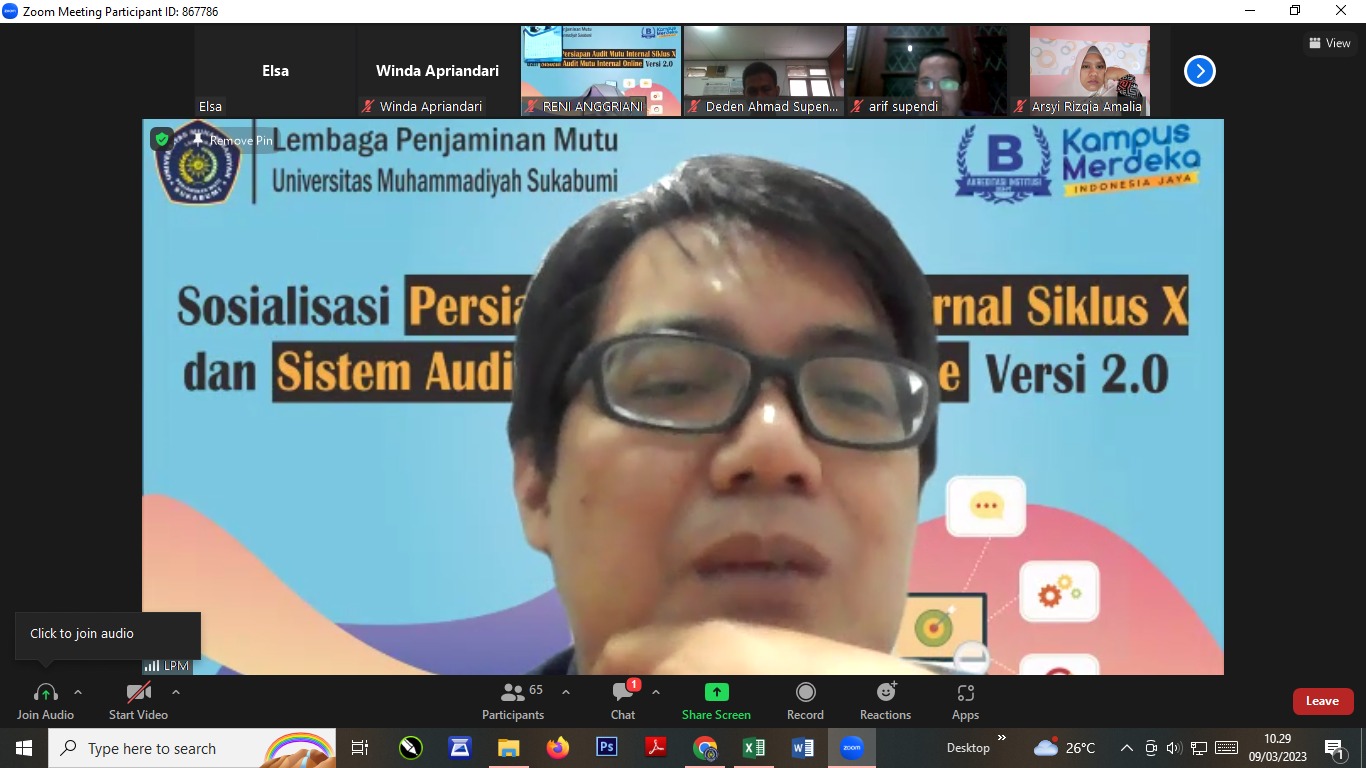The width and height of the screenshot is (1366, 768).
Task: Open the blue scanner app on taskbar
Action: (x=460, y=748)
